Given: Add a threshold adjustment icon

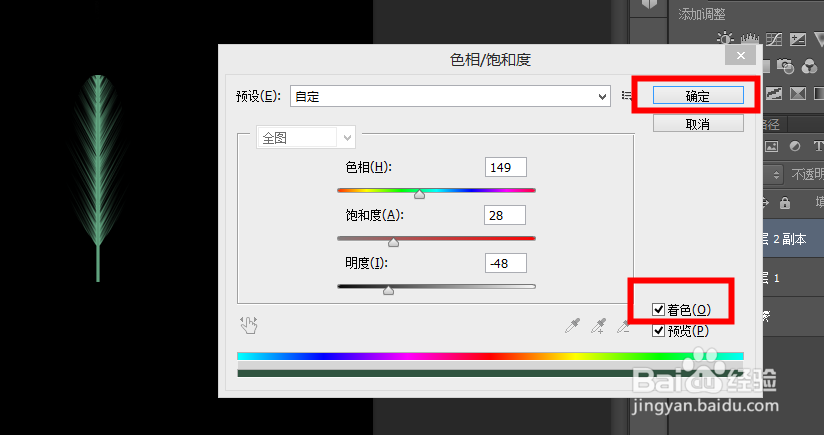Looking at the screenshot, I should (798, 94).
